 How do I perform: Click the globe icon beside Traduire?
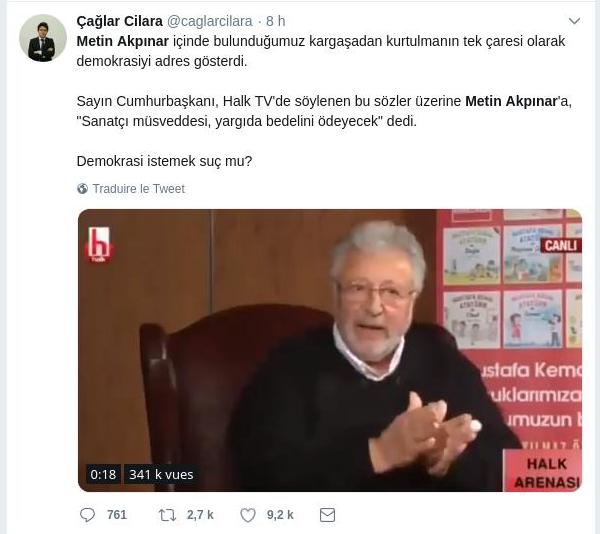(x=82, y=189)
